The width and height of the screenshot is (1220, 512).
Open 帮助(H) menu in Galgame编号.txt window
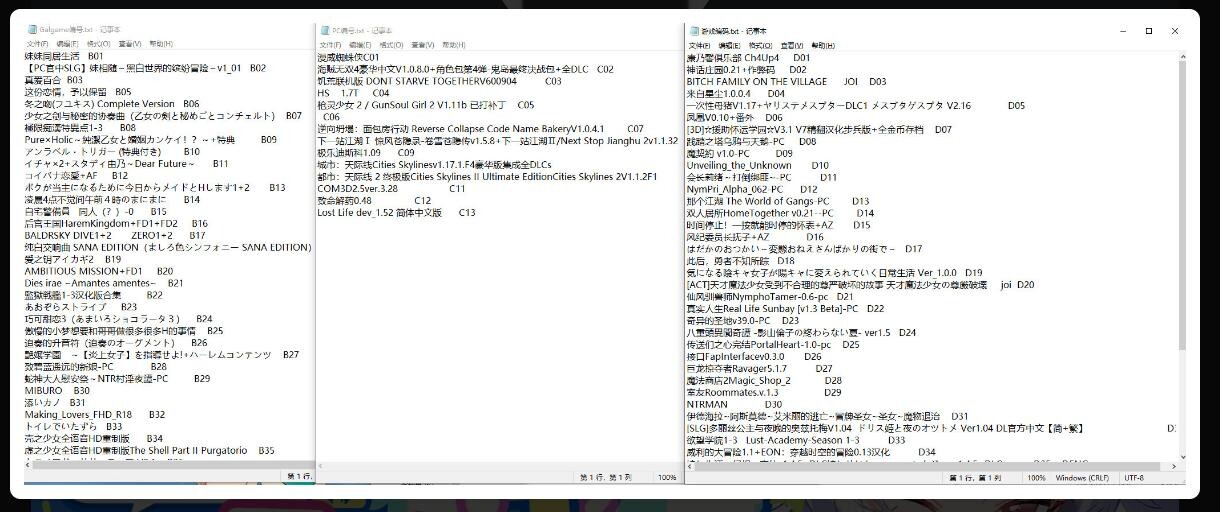pos(160,44)
